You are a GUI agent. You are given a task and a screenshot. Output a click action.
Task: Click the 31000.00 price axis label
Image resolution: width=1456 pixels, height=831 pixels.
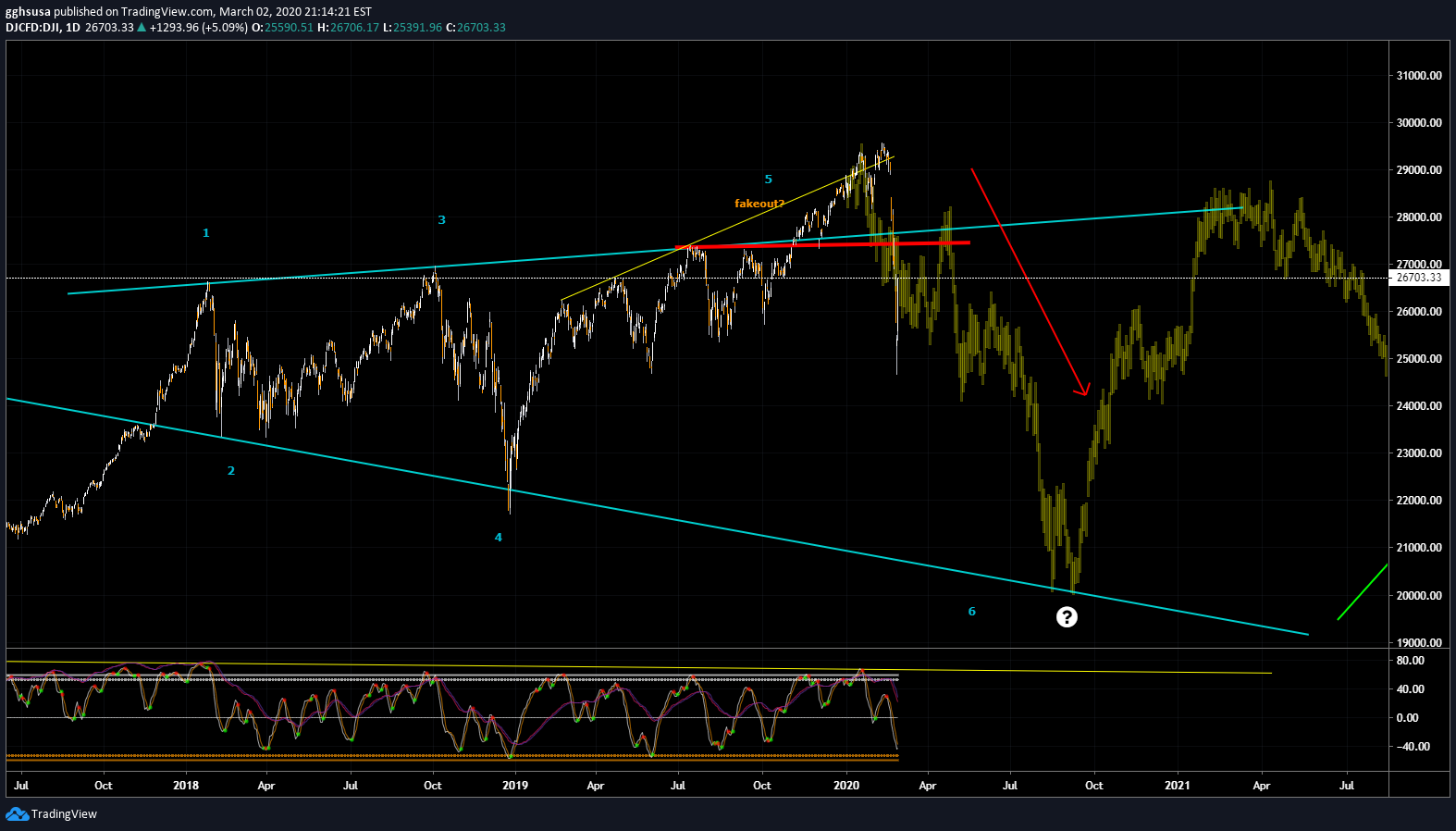coord(1419,76)
